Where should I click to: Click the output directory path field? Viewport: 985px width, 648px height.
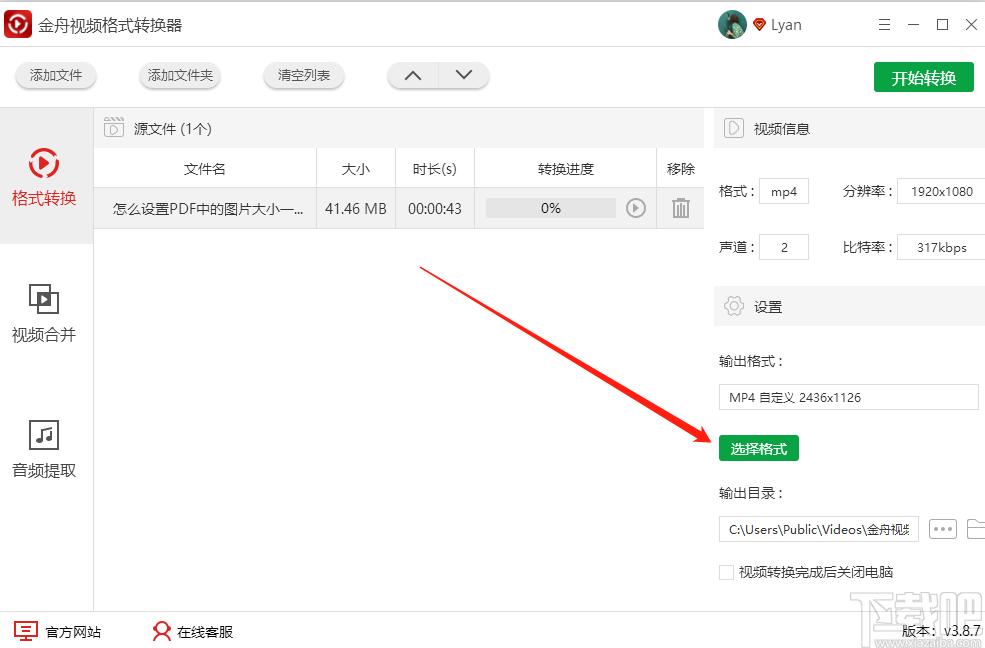[x=819, y=529]
